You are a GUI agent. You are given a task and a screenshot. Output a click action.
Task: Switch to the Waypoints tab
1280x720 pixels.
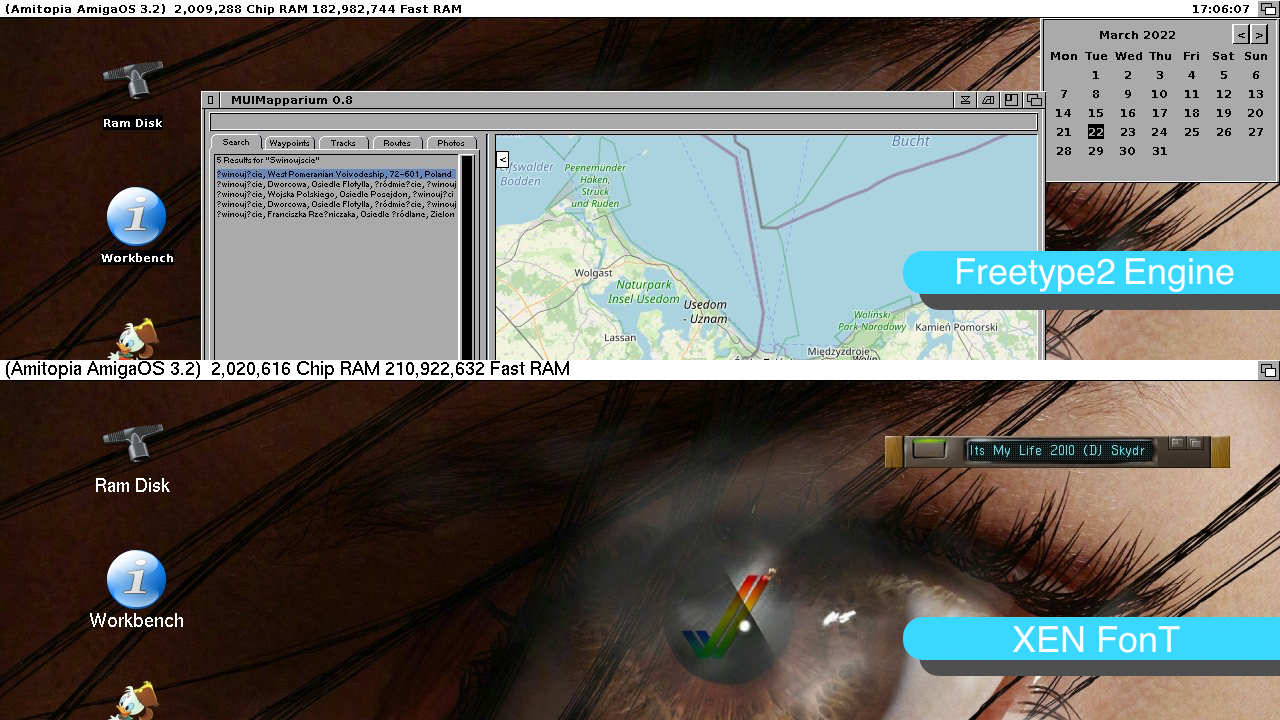pyautogui.click(x=289, y=143)
